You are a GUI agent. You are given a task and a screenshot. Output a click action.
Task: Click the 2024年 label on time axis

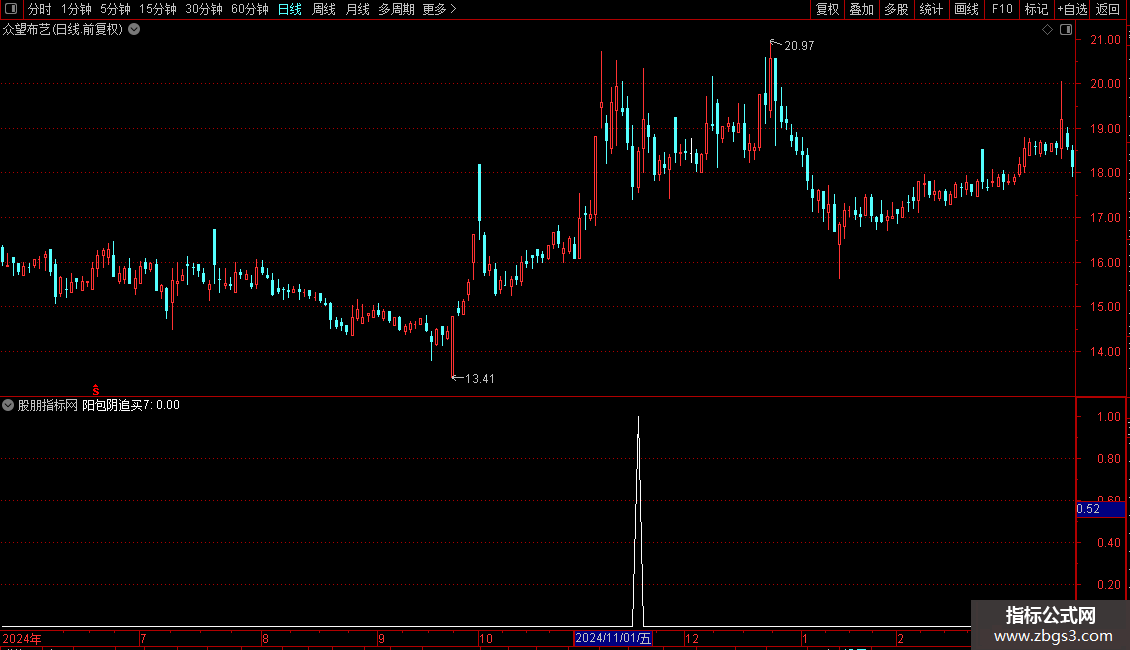[22, 638]
